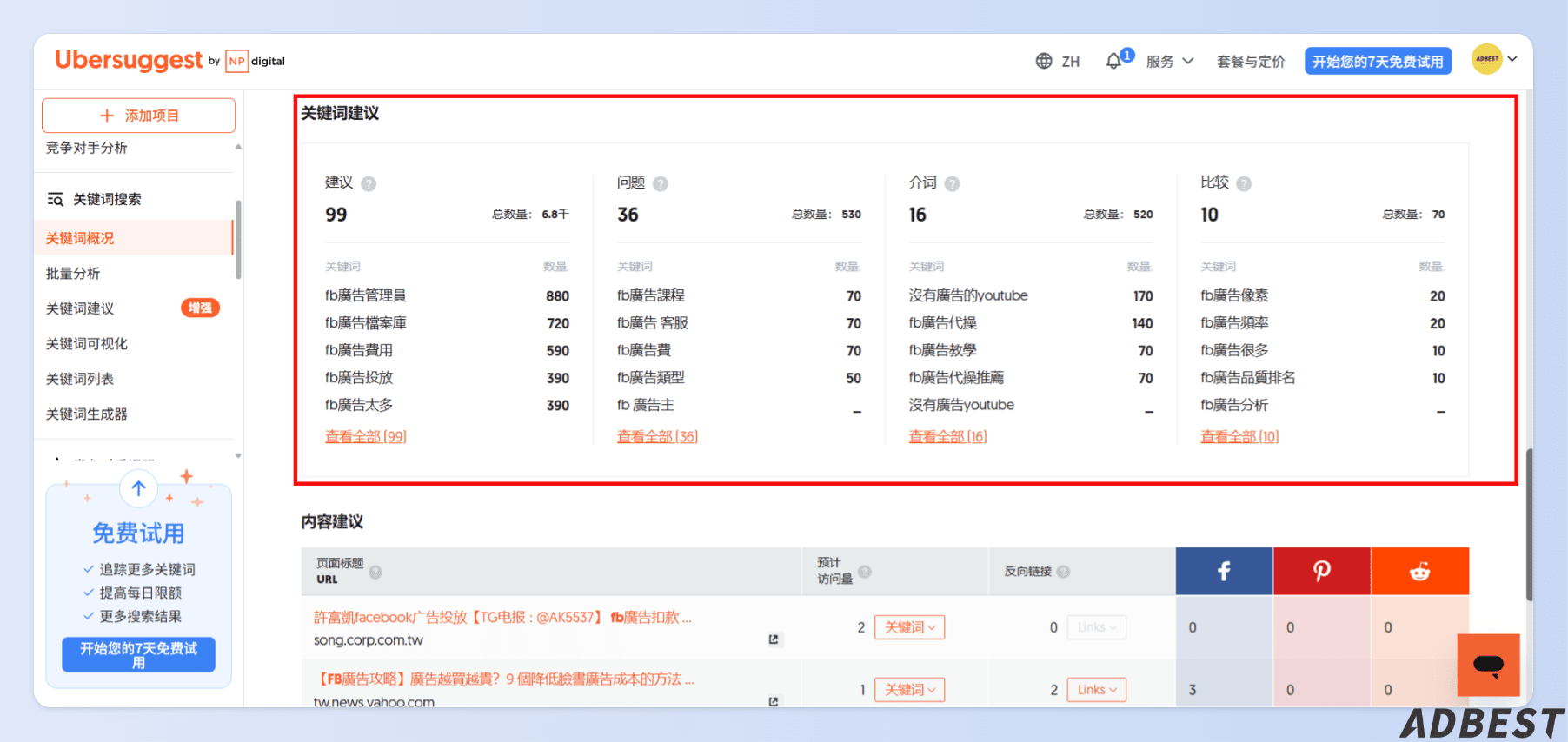This screenshot has height=742, width=1568.
Task: Open 关键词建议 in sidebar
Action: click(x=80, y=308)
